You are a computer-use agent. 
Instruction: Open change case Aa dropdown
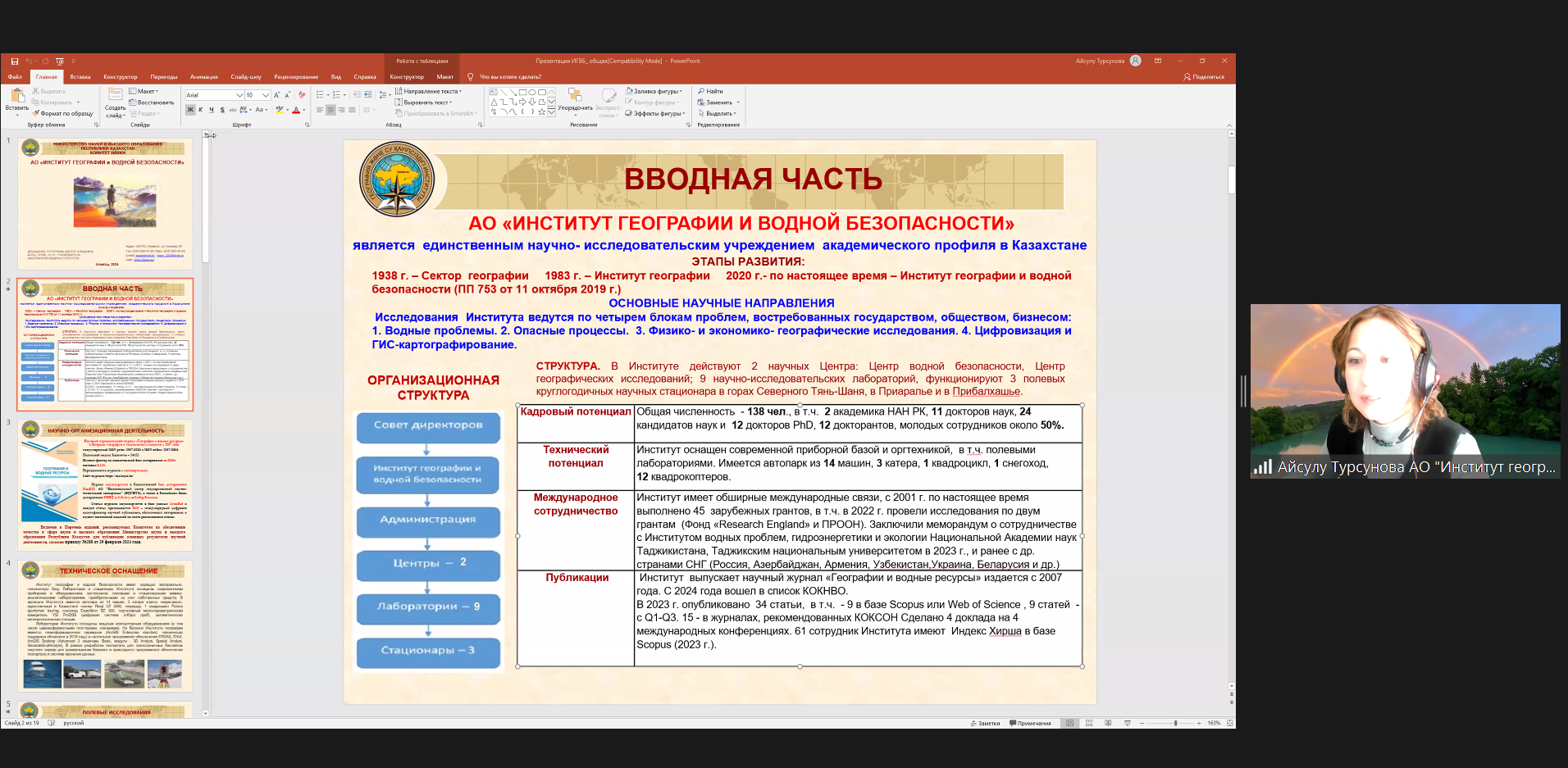[262, 110]
